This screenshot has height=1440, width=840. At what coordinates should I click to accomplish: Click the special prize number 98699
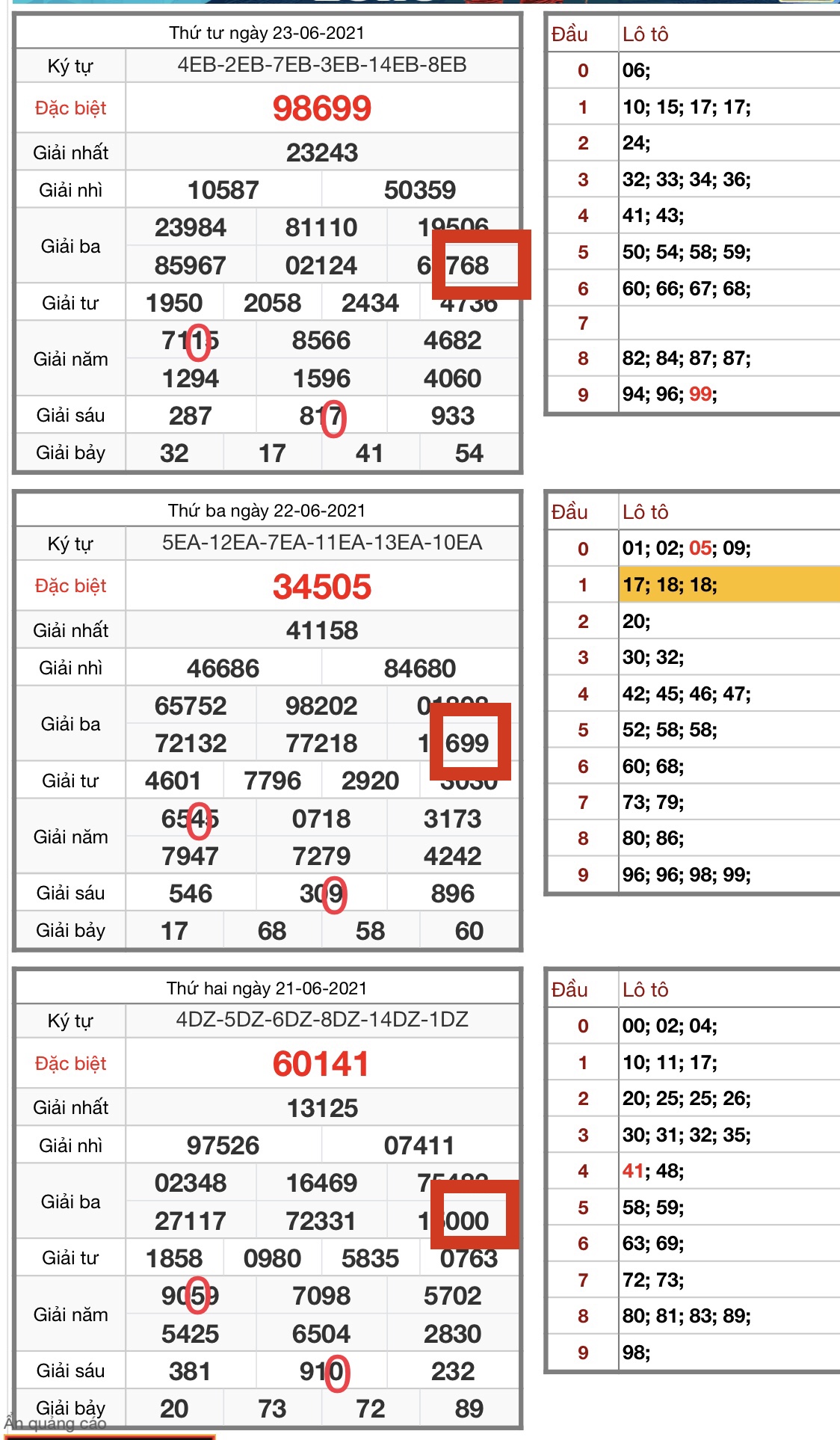point(322,108)
